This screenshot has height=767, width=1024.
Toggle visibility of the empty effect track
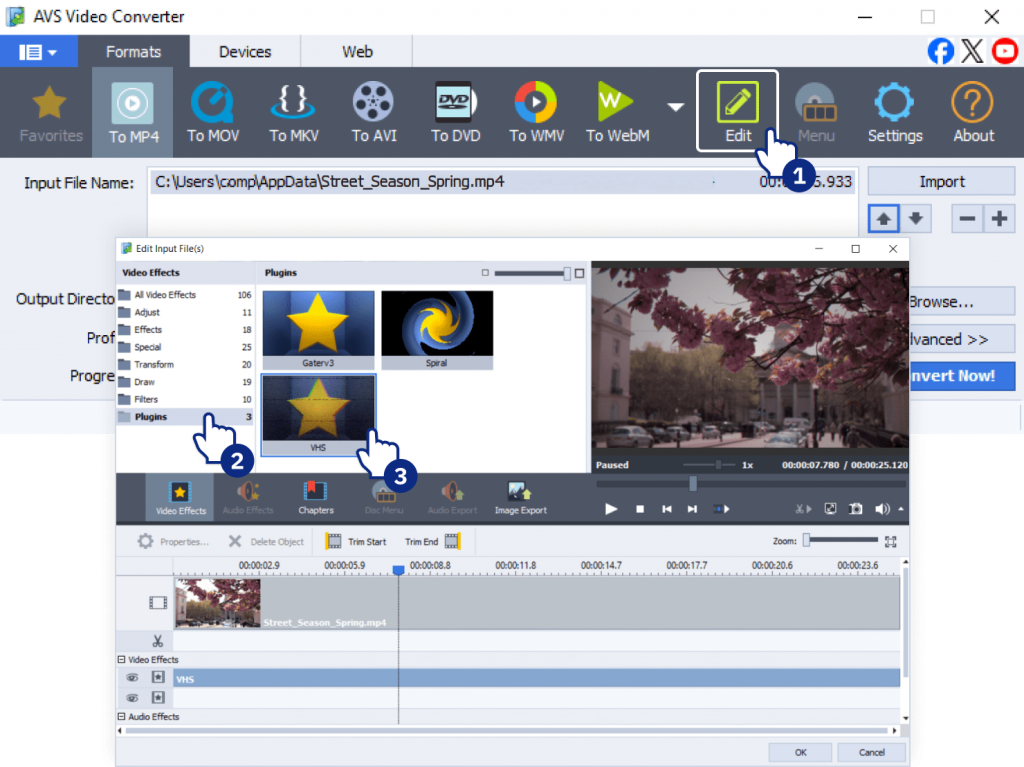pyautogui.click(x=132, y=697)
